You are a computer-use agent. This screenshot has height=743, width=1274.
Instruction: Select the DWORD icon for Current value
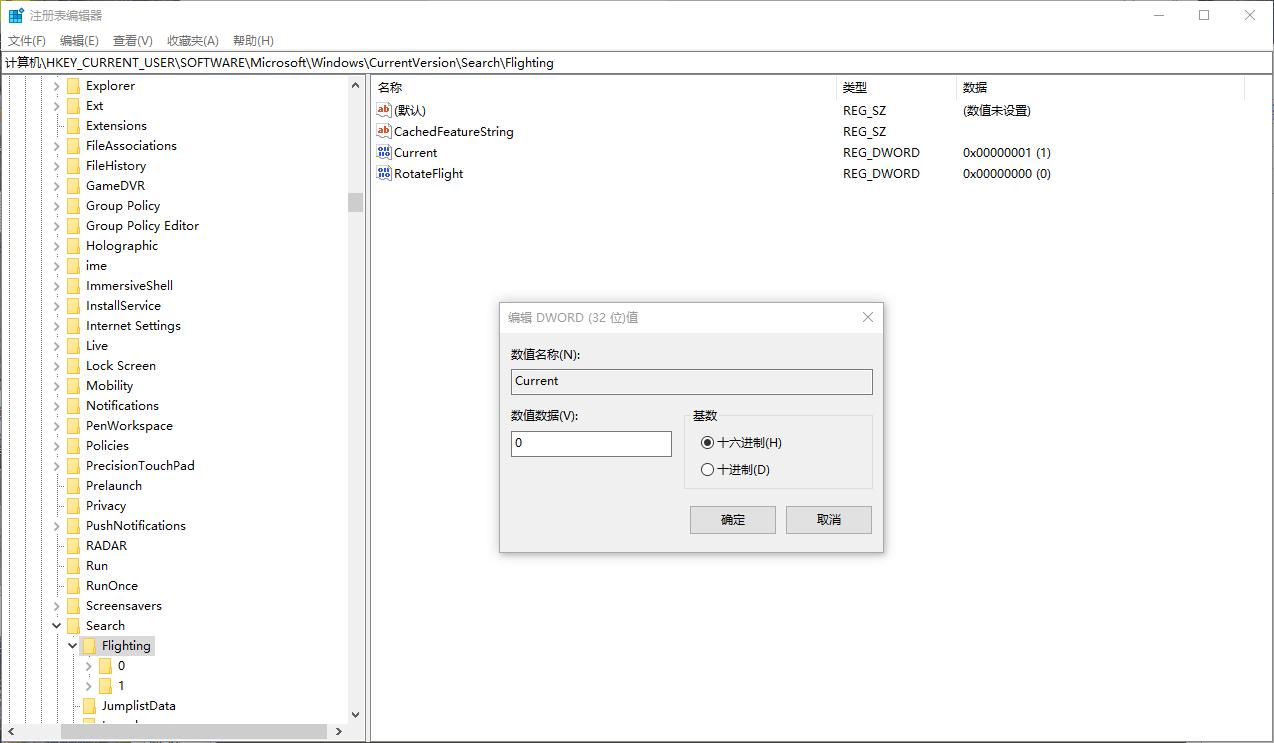pyautogui.click(x=383, y=152)
